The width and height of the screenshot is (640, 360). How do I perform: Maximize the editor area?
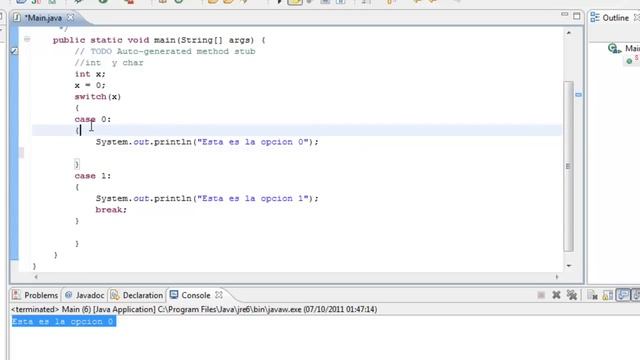click(577, 16)
